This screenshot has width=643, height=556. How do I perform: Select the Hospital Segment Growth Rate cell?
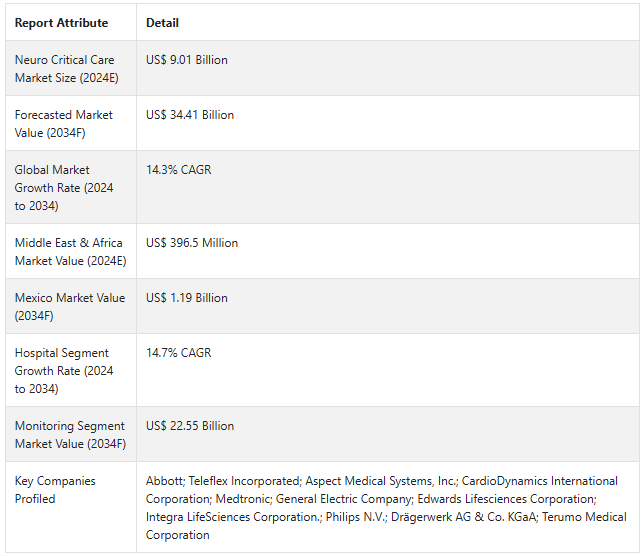71,370
